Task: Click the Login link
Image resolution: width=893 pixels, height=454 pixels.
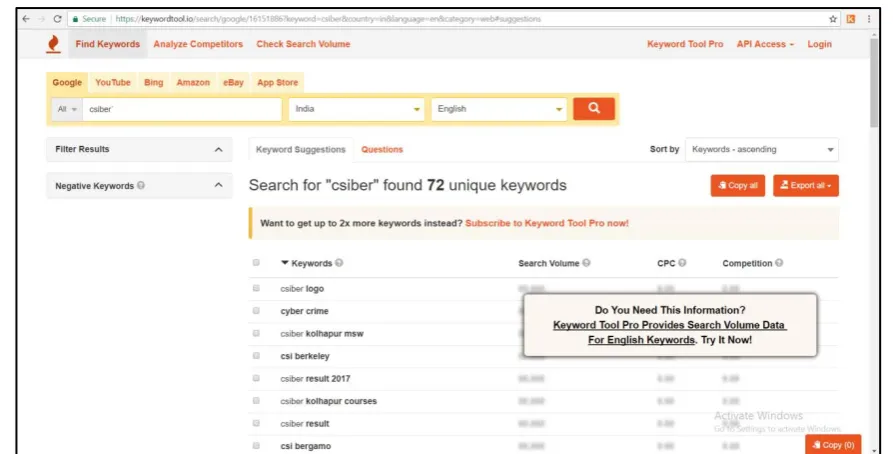Action: (820, 44)
